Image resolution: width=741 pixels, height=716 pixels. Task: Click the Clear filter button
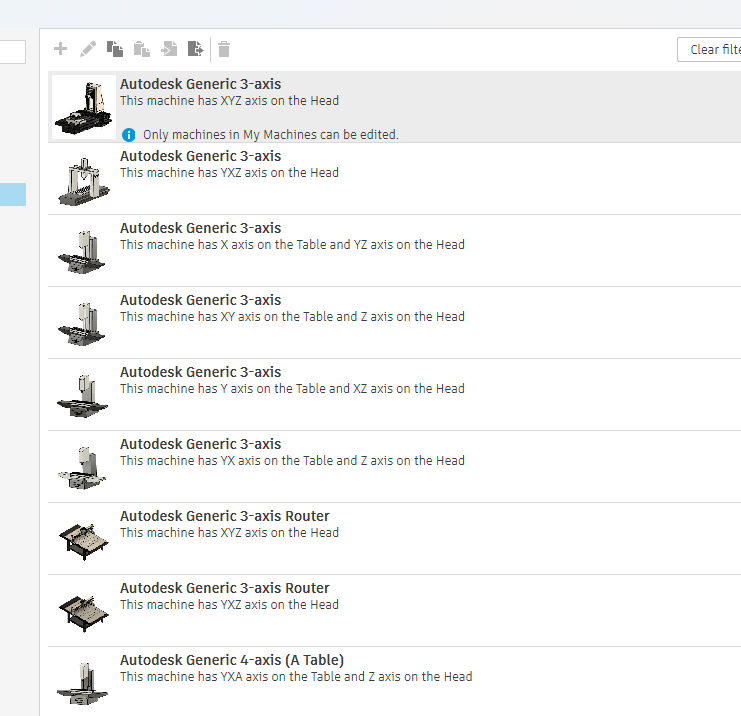709,50
